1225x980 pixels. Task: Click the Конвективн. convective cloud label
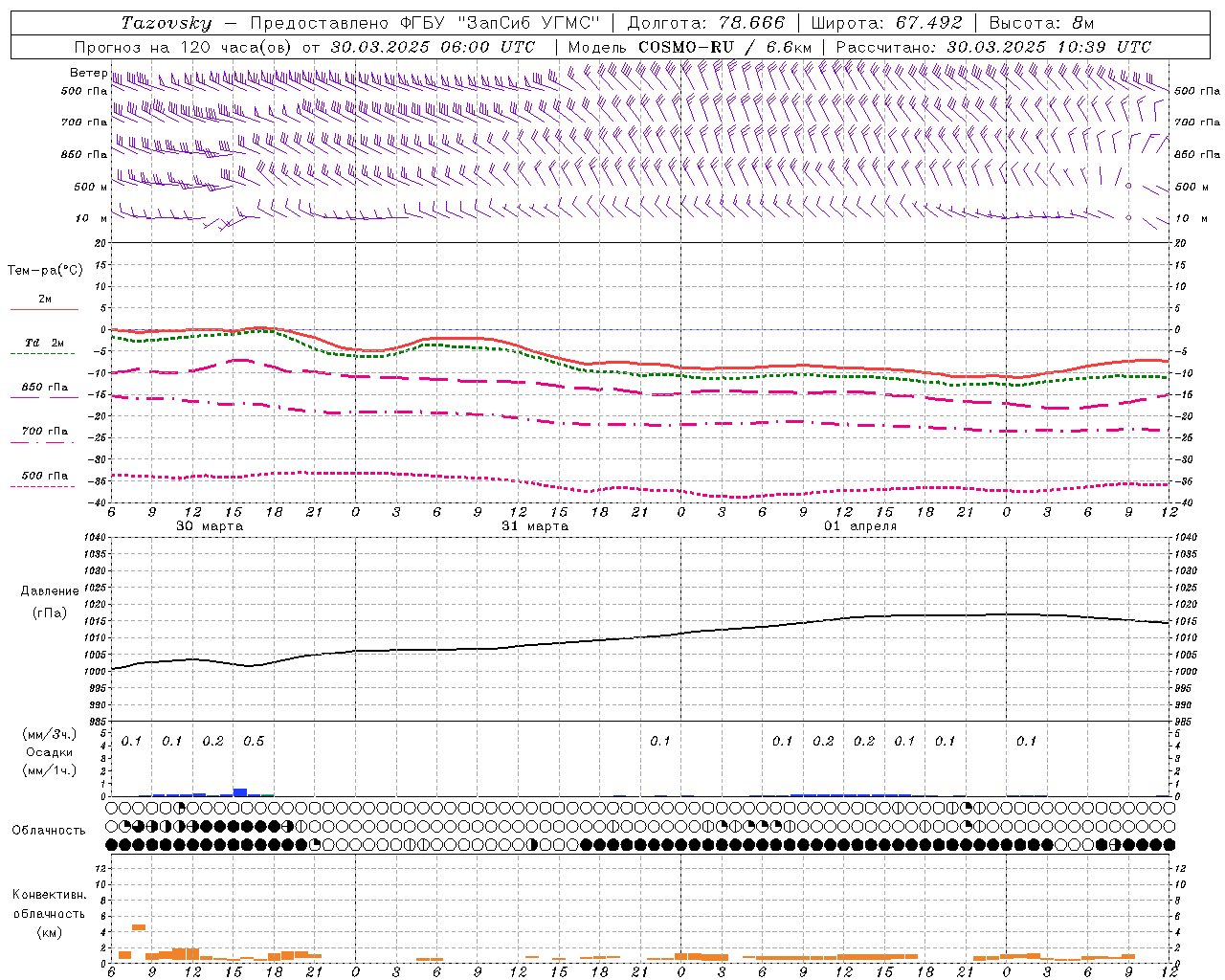click(x=49, y=895)
